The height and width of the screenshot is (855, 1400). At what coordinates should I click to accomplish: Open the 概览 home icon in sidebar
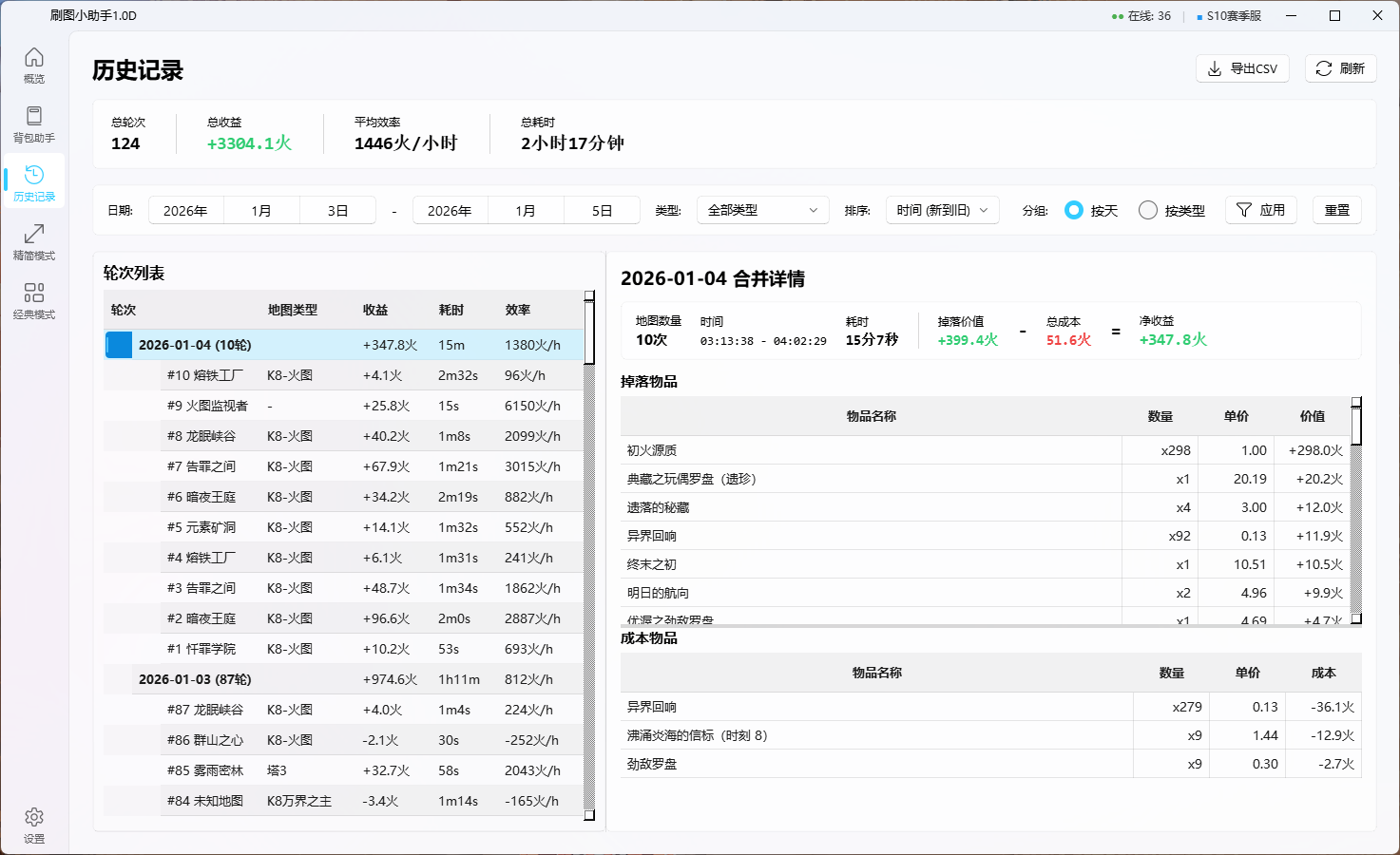tap(34, 66)
